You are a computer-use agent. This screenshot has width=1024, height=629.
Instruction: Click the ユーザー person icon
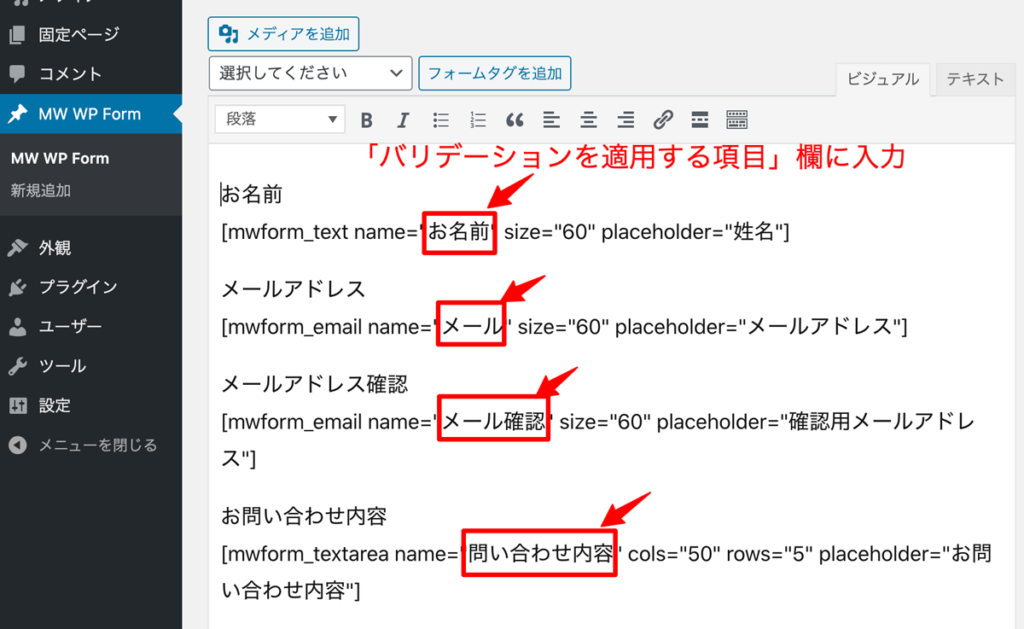(x=18, y=327)
